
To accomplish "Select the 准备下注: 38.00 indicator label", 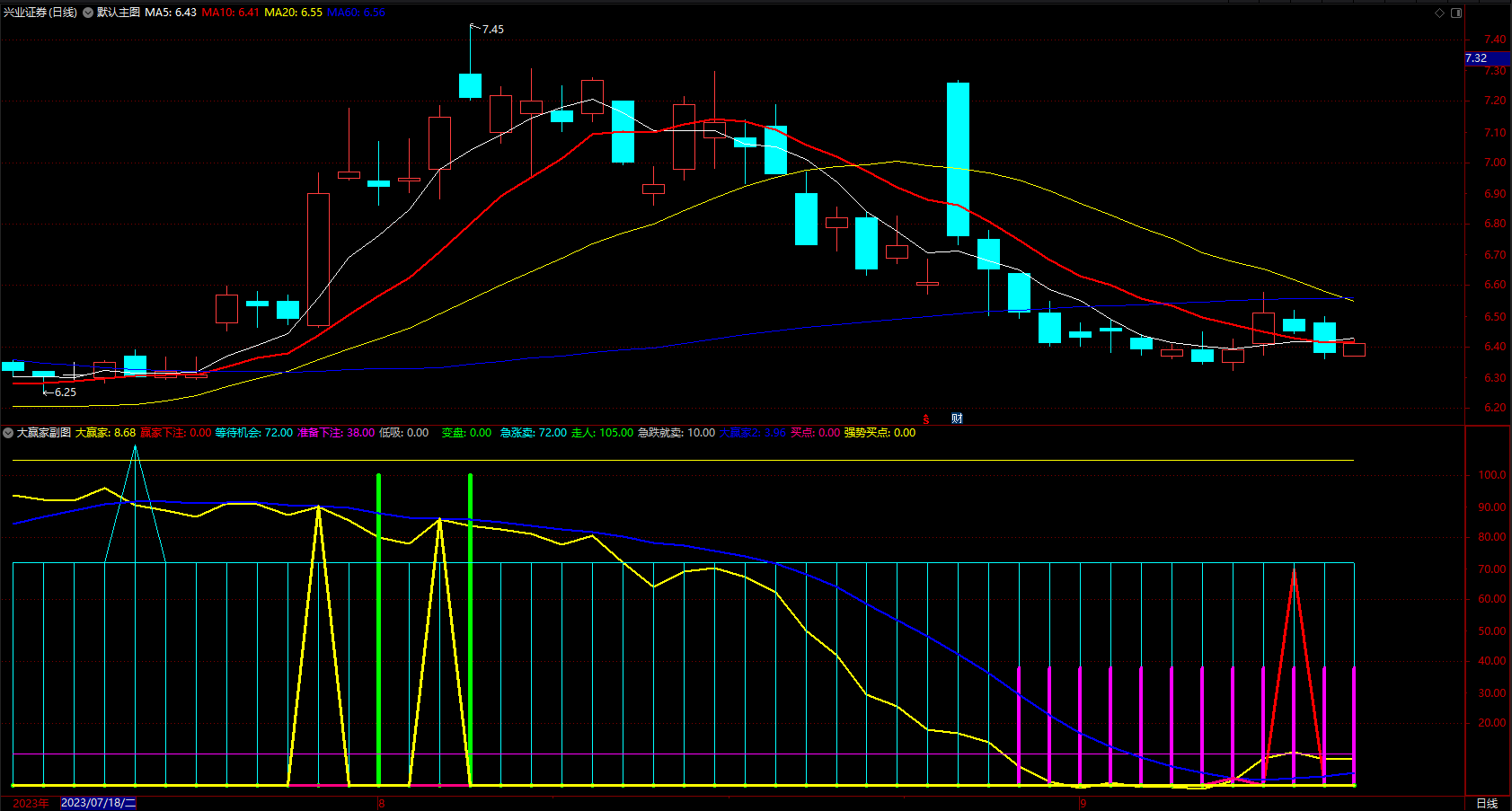I will click(336, 433).
